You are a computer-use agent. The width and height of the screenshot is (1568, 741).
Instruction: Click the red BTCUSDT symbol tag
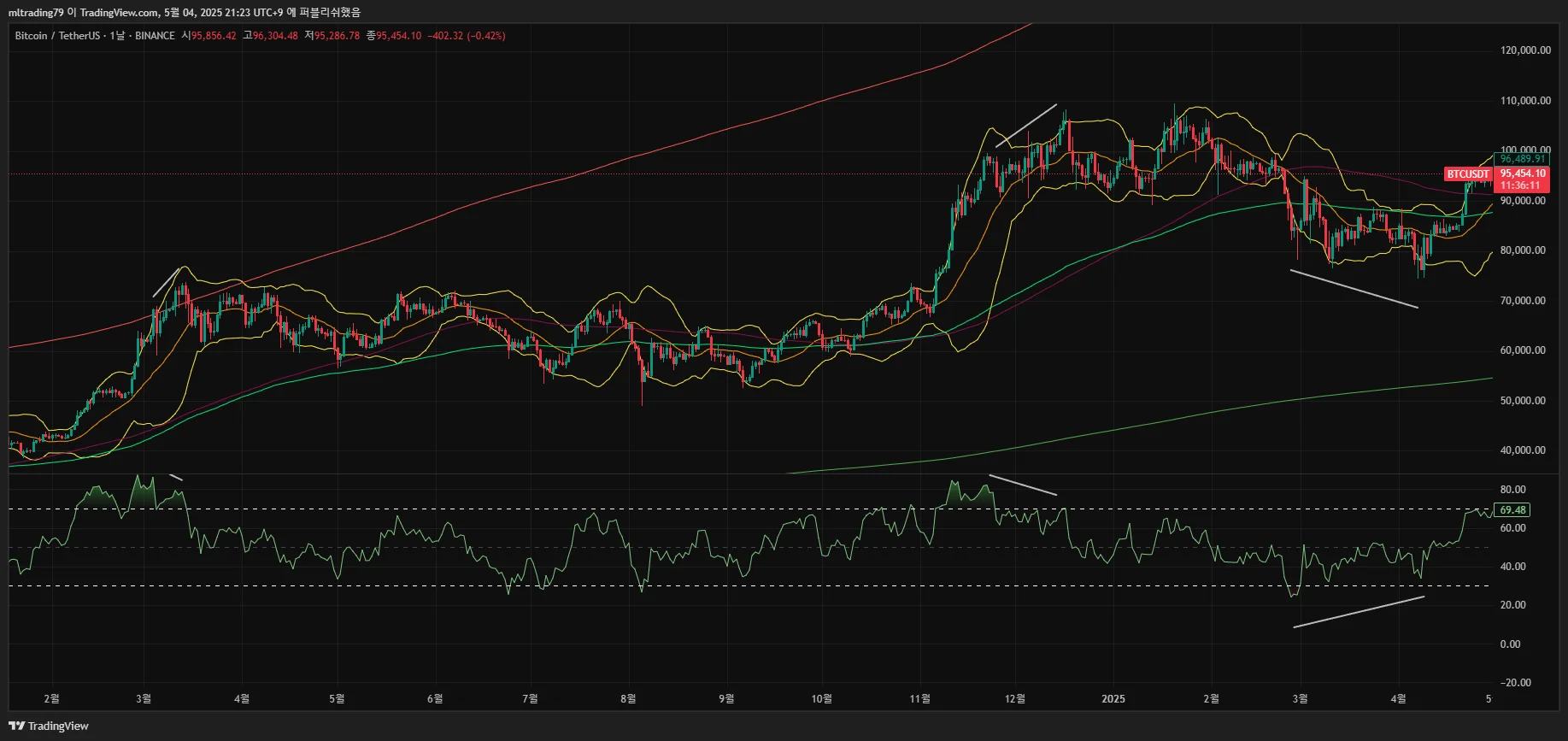coord(1468,173)
